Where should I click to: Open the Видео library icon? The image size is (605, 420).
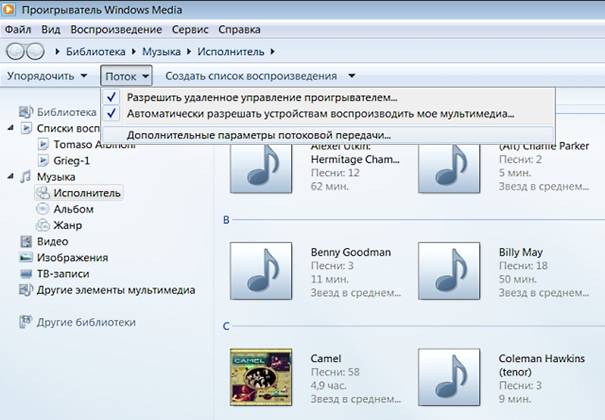(26, 241)
